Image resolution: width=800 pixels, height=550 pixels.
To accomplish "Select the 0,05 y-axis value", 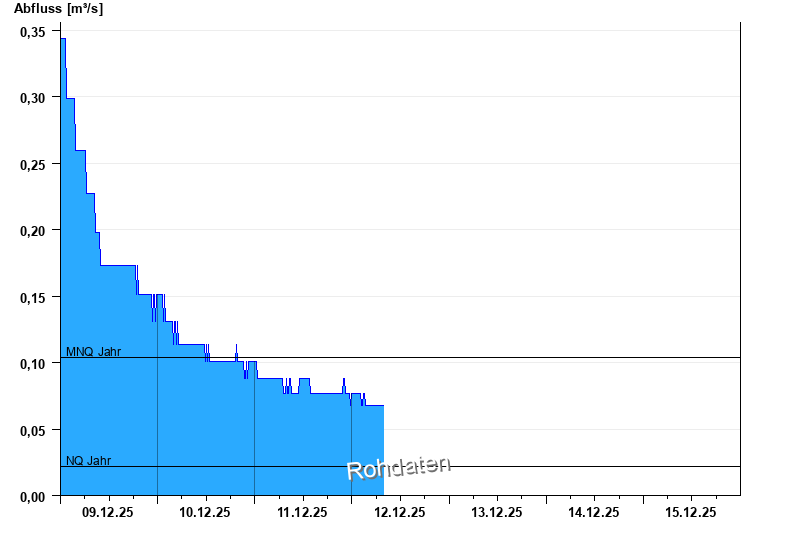I will coord(33,431).
